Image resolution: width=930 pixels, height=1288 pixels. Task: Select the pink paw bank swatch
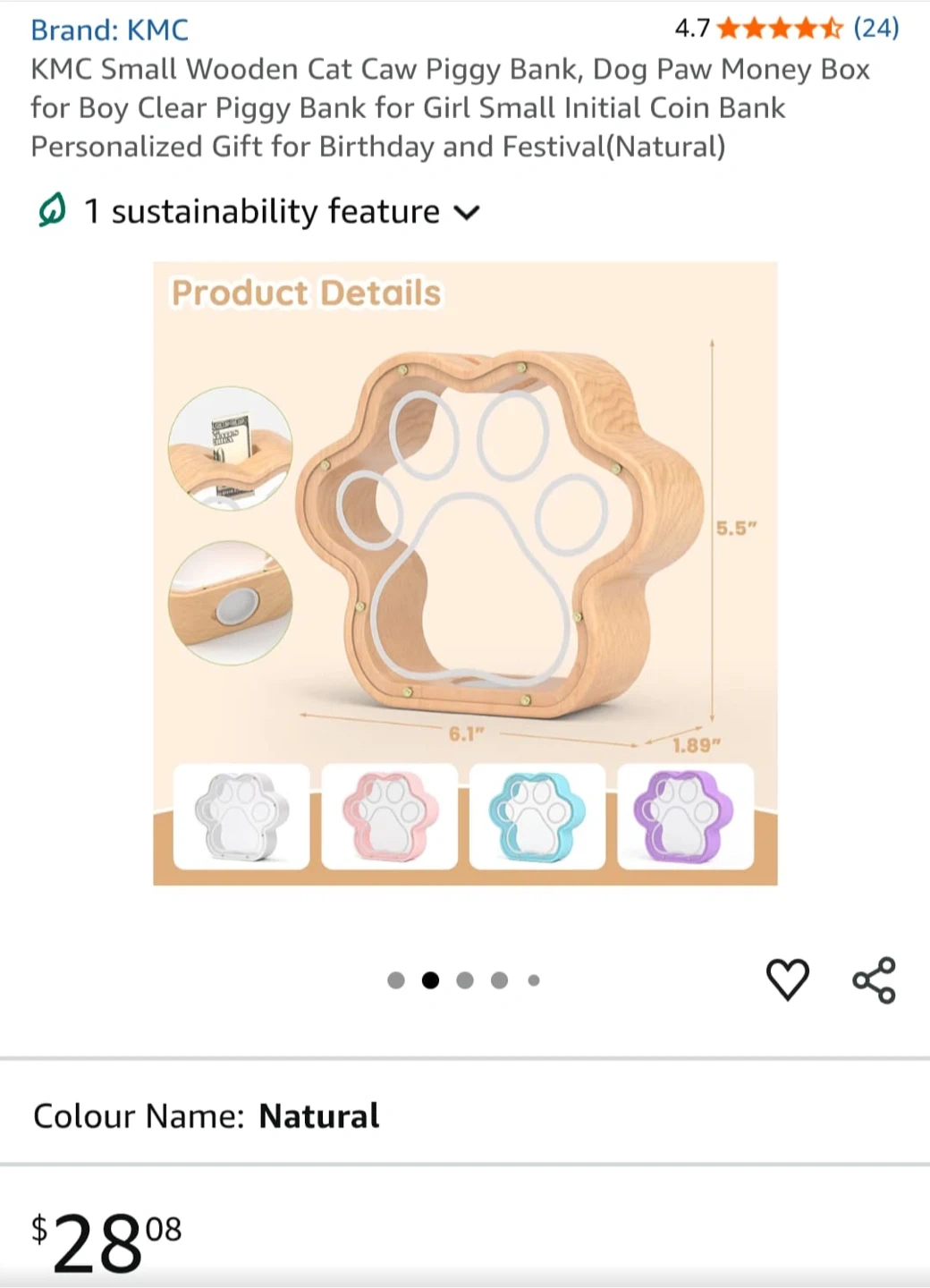click(390, 816)
